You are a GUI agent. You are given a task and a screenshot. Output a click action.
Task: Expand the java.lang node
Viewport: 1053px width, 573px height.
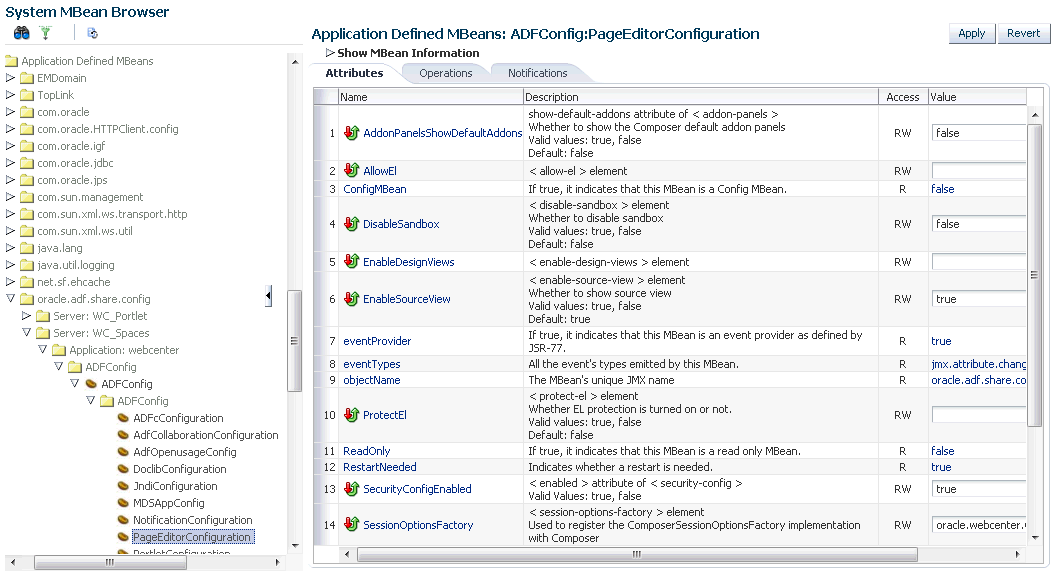[10, 247]
